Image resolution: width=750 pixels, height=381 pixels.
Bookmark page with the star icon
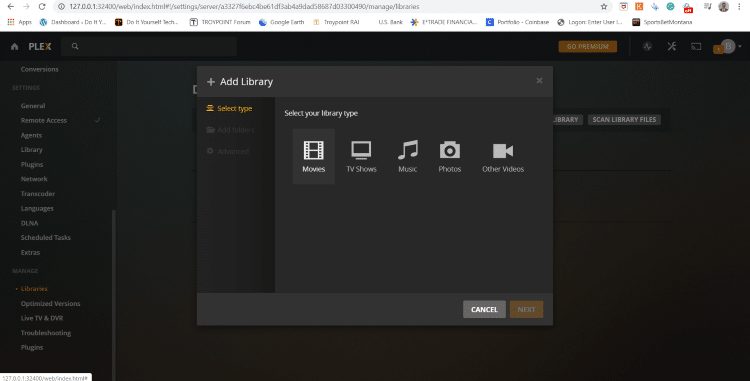click(x=604, y=7)
